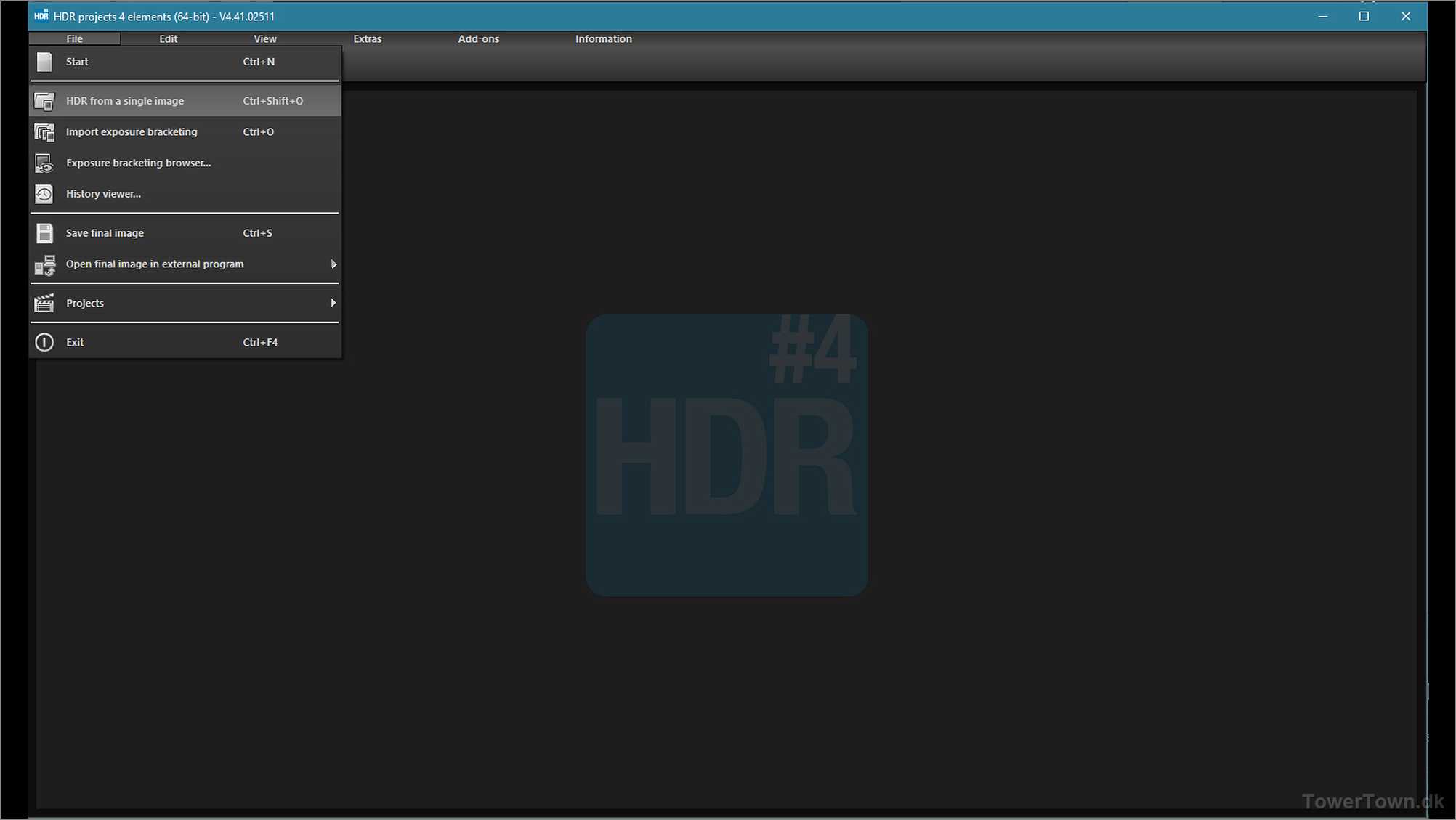Screen dimensions: 1456x820
Task: Click the blank page icon beside Start
Action: 44,62
